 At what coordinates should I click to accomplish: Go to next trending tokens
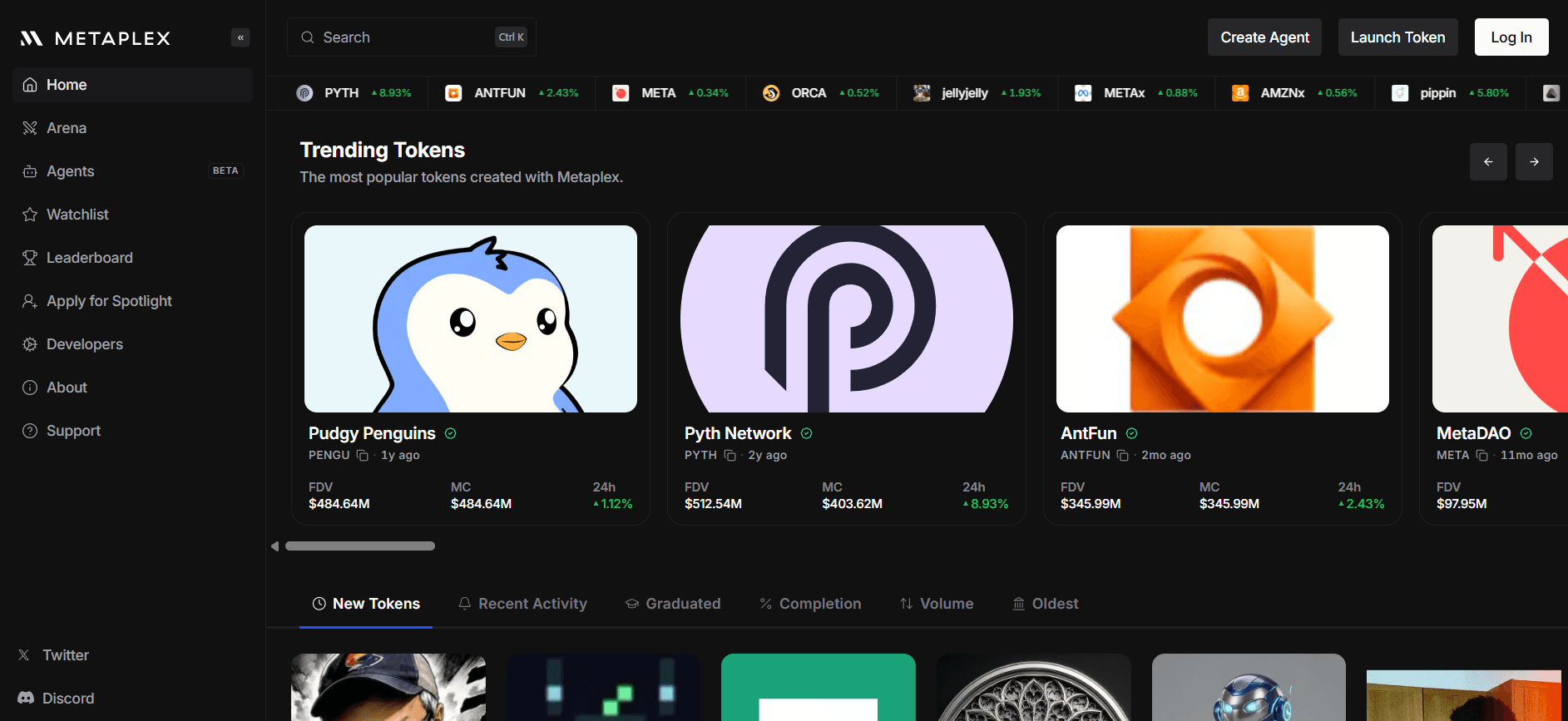pyautogui.click(x=1534, y=161)
